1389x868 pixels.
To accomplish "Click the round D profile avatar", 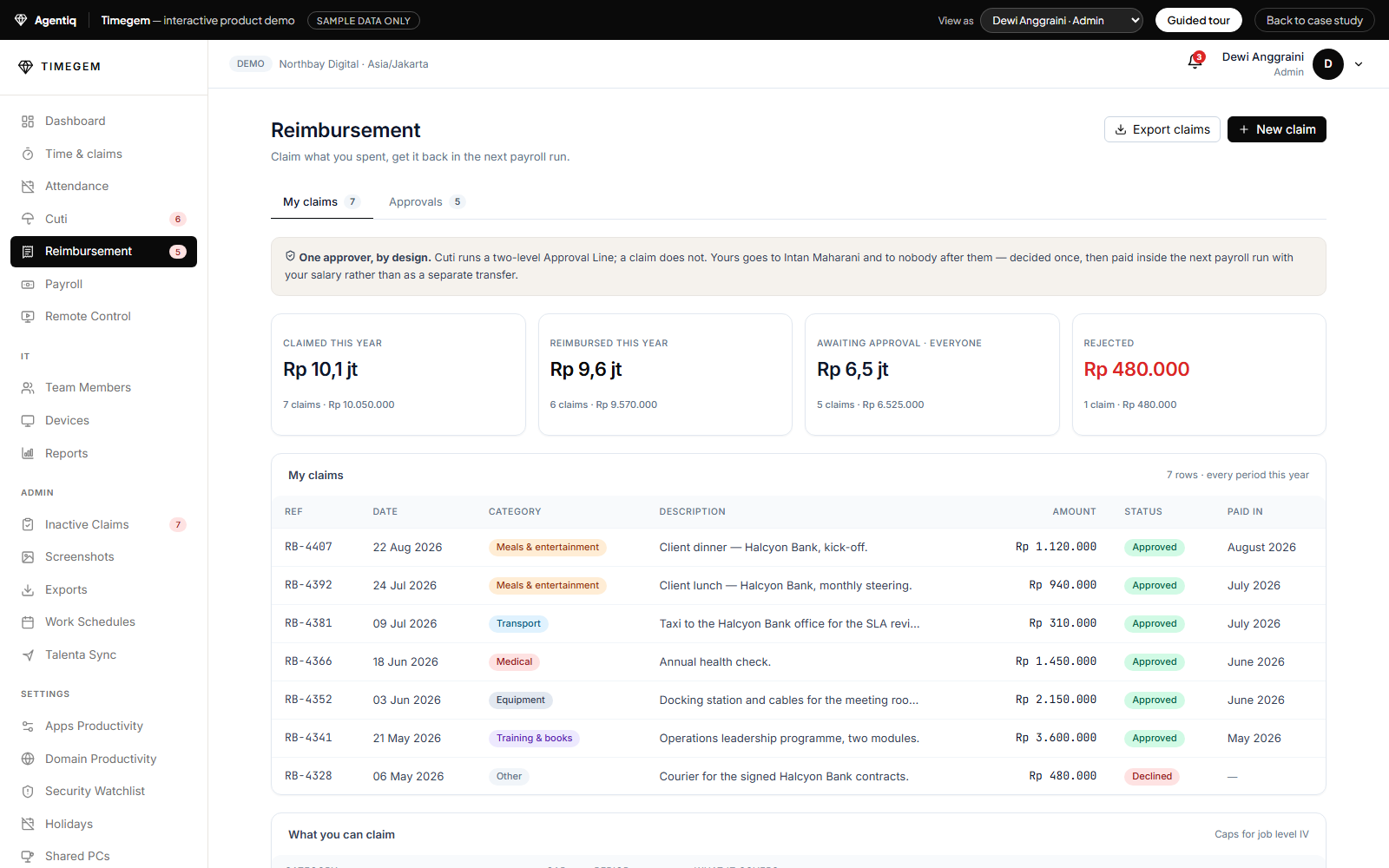I will coord(1328,64).
